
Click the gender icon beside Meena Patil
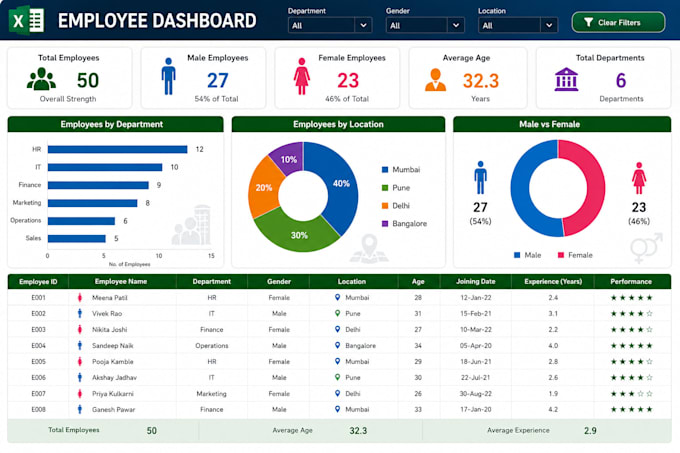click(80, 297)
